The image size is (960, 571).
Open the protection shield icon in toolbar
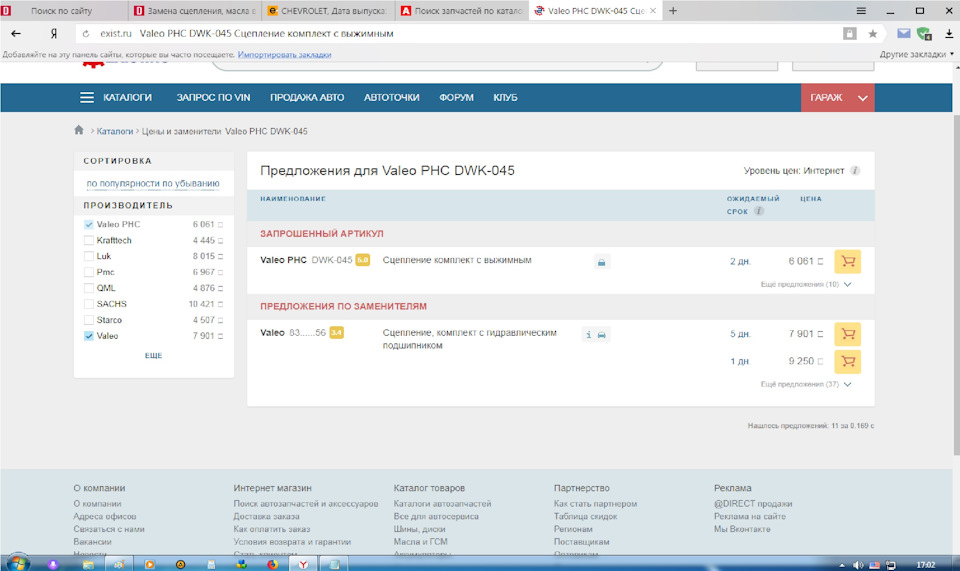coord(924,34)
